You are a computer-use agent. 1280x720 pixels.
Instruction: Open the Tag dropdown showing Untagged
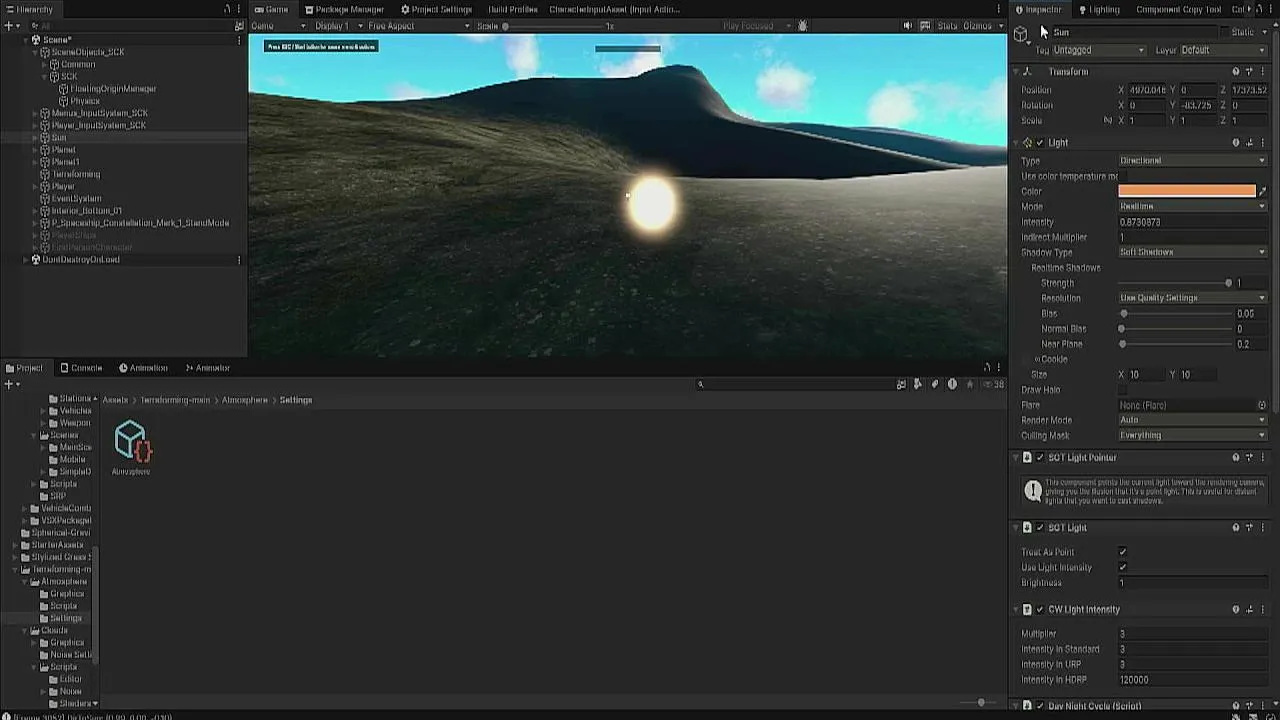click(1098, 50)
